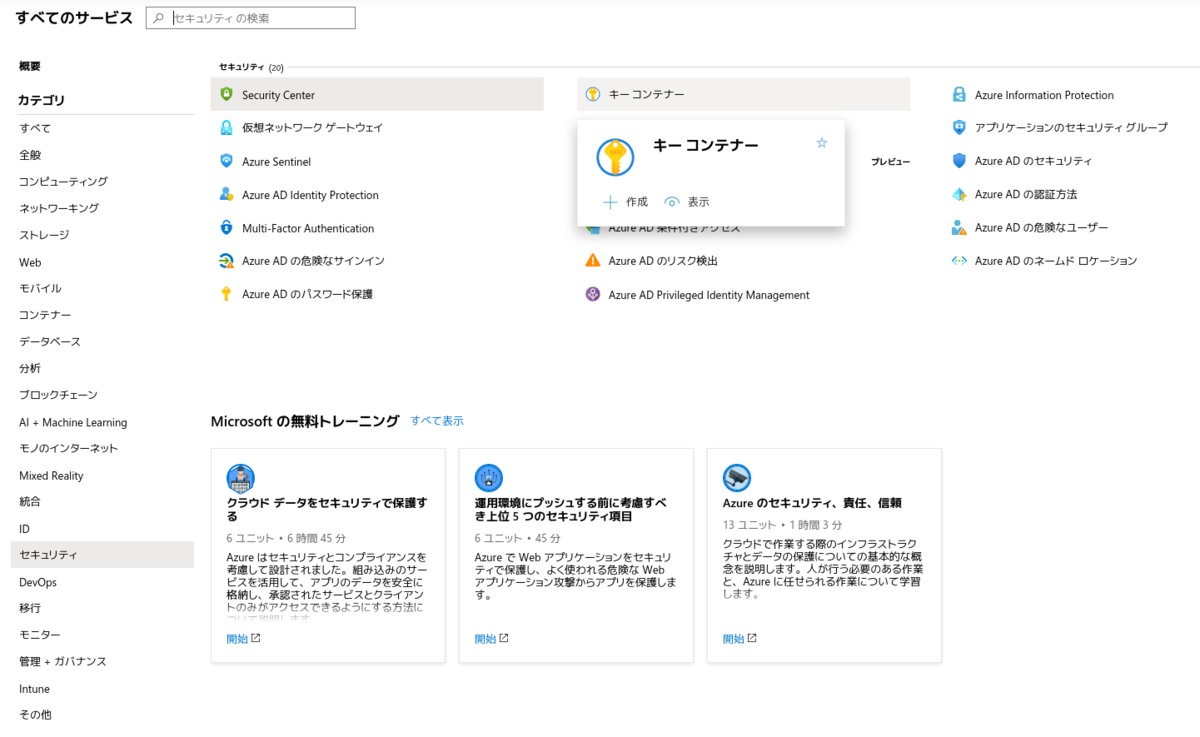Click the large key icon in the popup card
Screen dimensions: 1200x737
click(615, 157)
